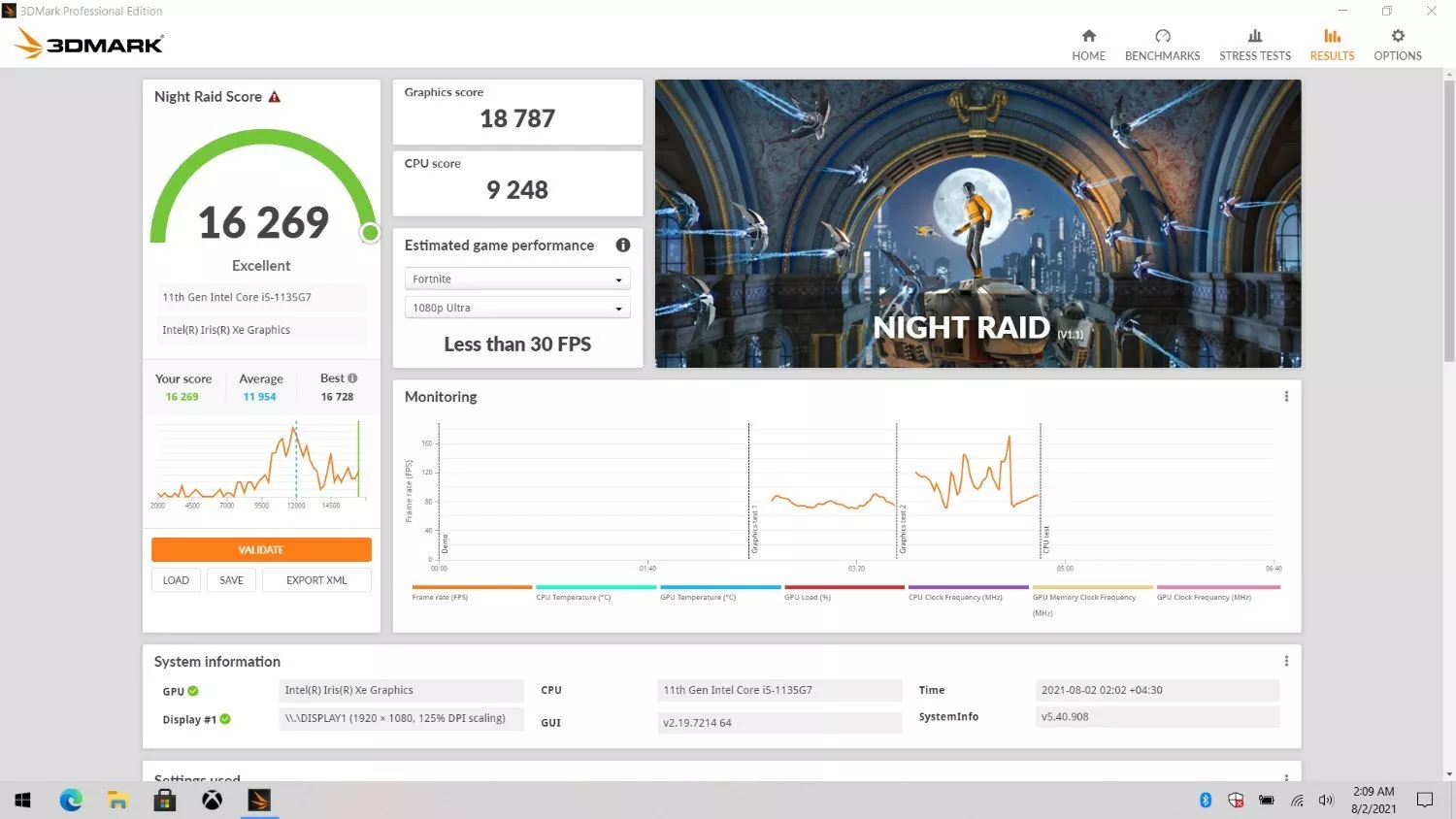The height and width of the screenshot is (819, 1456).
Task: Click the Display #1 green check icon
Action: [225, 719]
